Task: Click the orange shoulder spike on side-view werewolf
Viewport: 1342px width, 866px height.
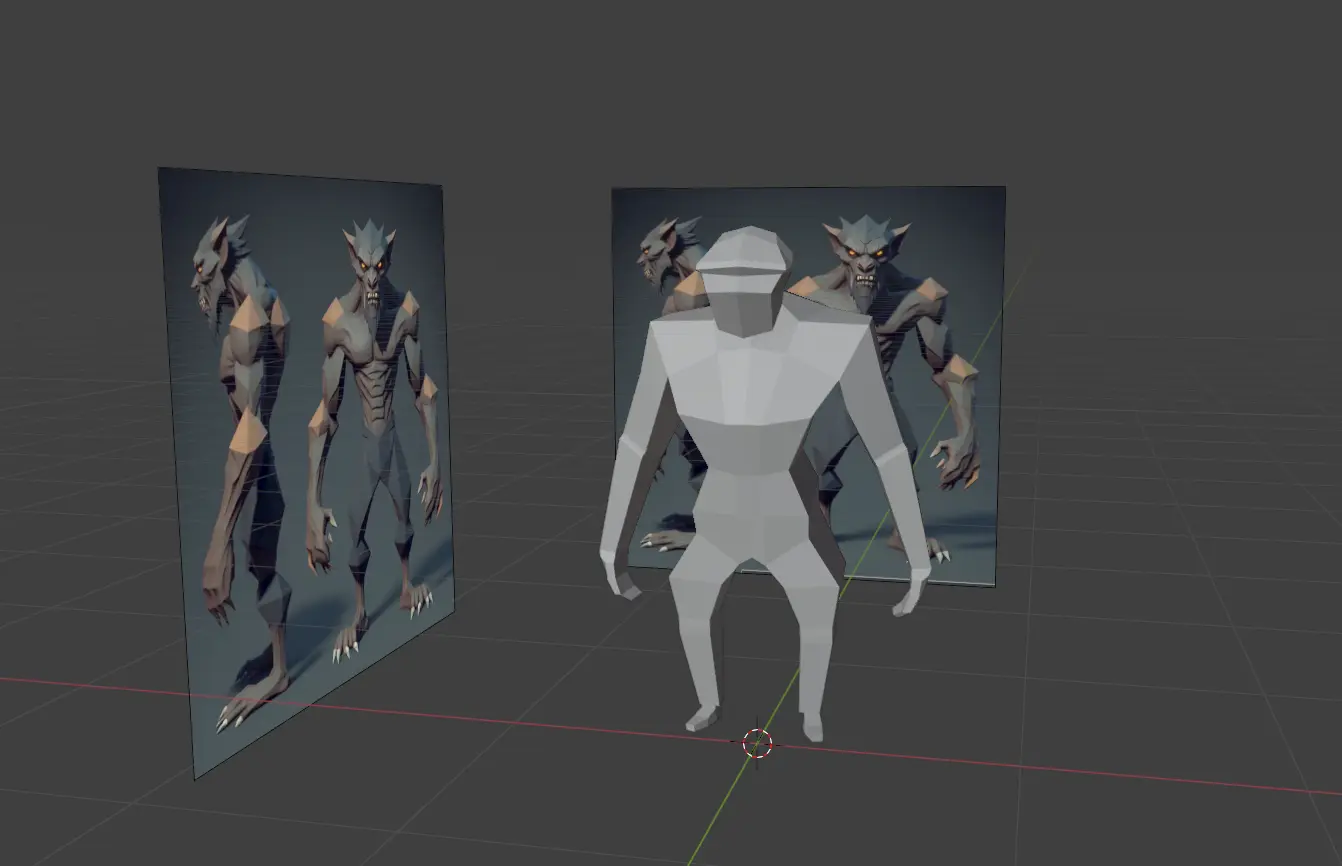Action: tap(248, 315)
